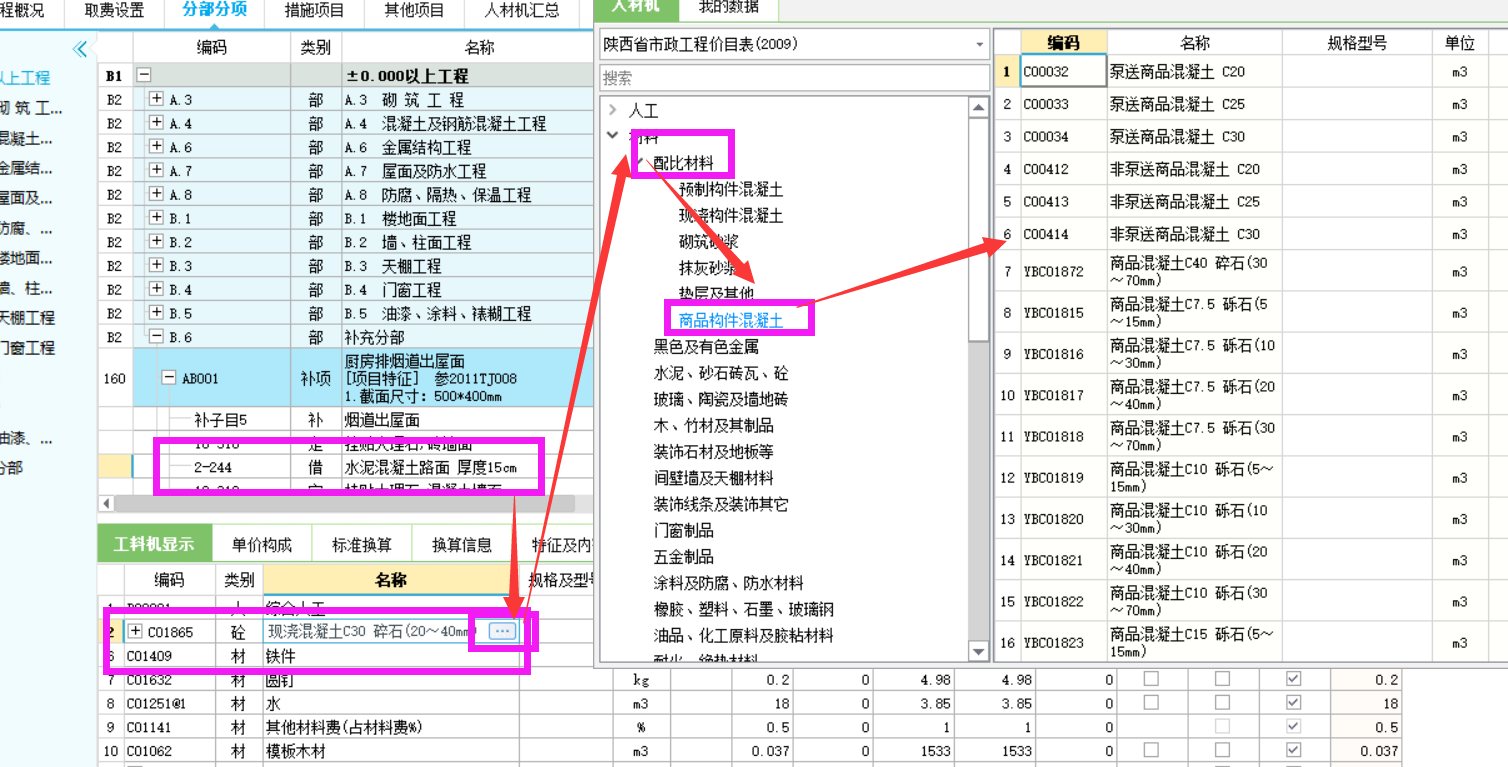Click the left arrow of horizontal scrollbar

106,502
